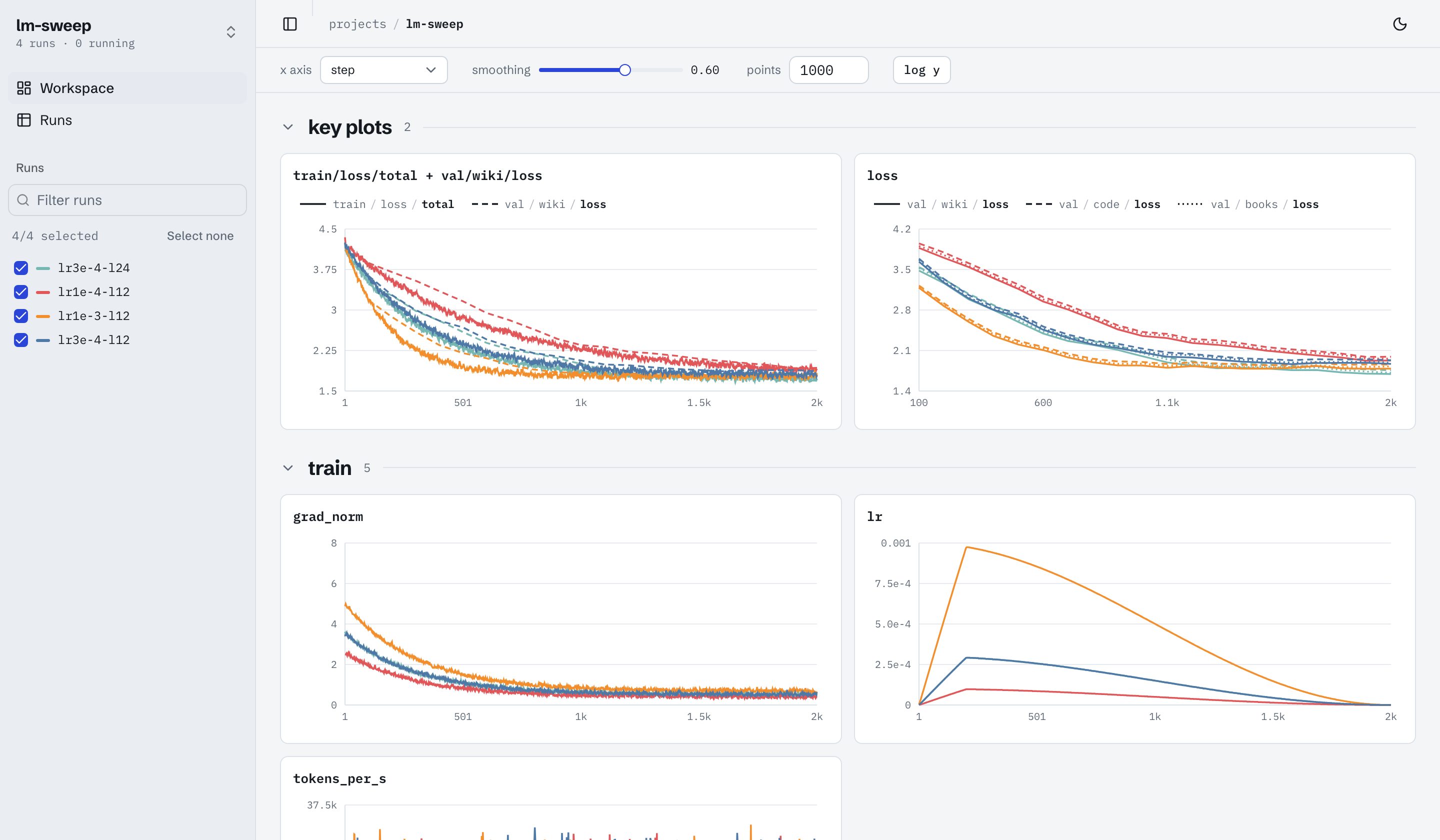This screenshot has width=1440, height=840.
Task: Click the orange swatch of lr1e-3-l12
Action: click(x=43, y=316)
